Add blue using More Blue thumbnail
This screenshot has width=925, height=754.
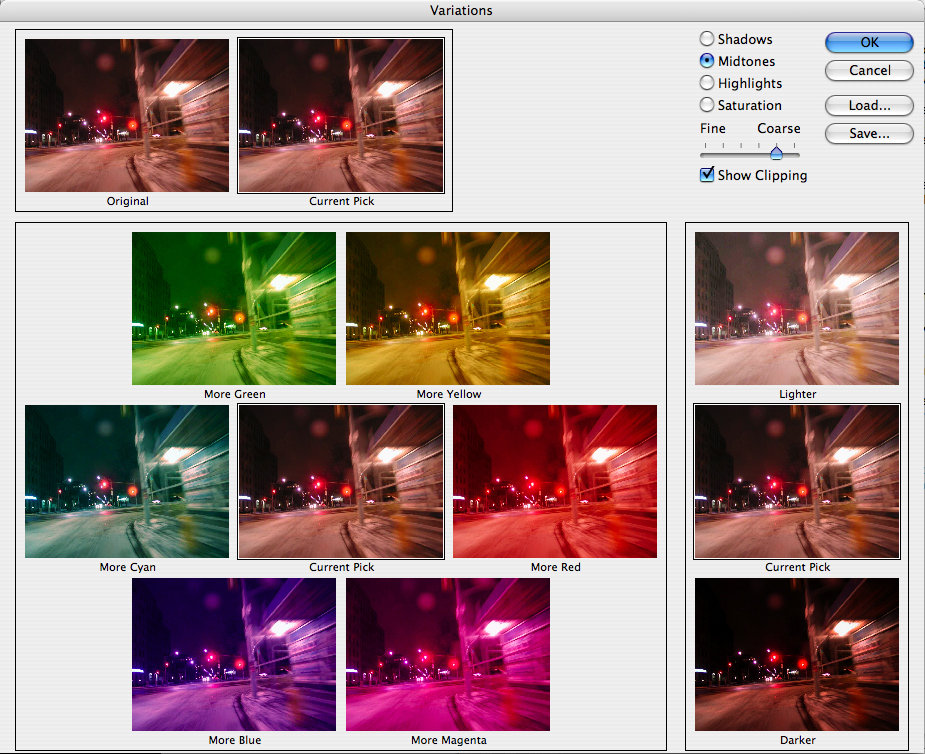[234, 654]
